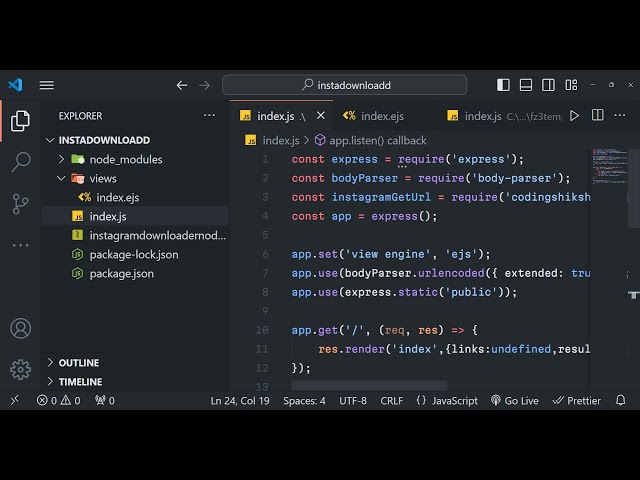Screen dimensions: 640x480
Task: Click the instadownloadd command center search box
Action: pos(344,85)
